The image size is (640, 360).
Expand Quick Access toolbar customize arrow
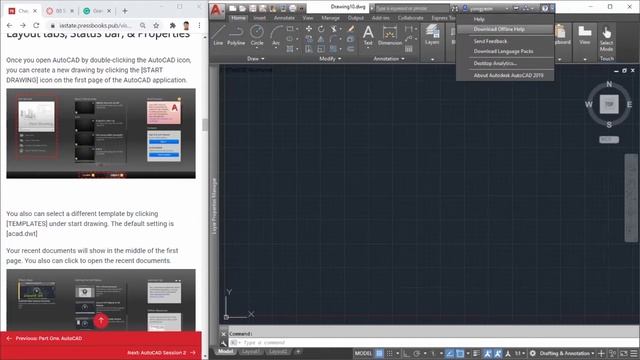(302, 8)
